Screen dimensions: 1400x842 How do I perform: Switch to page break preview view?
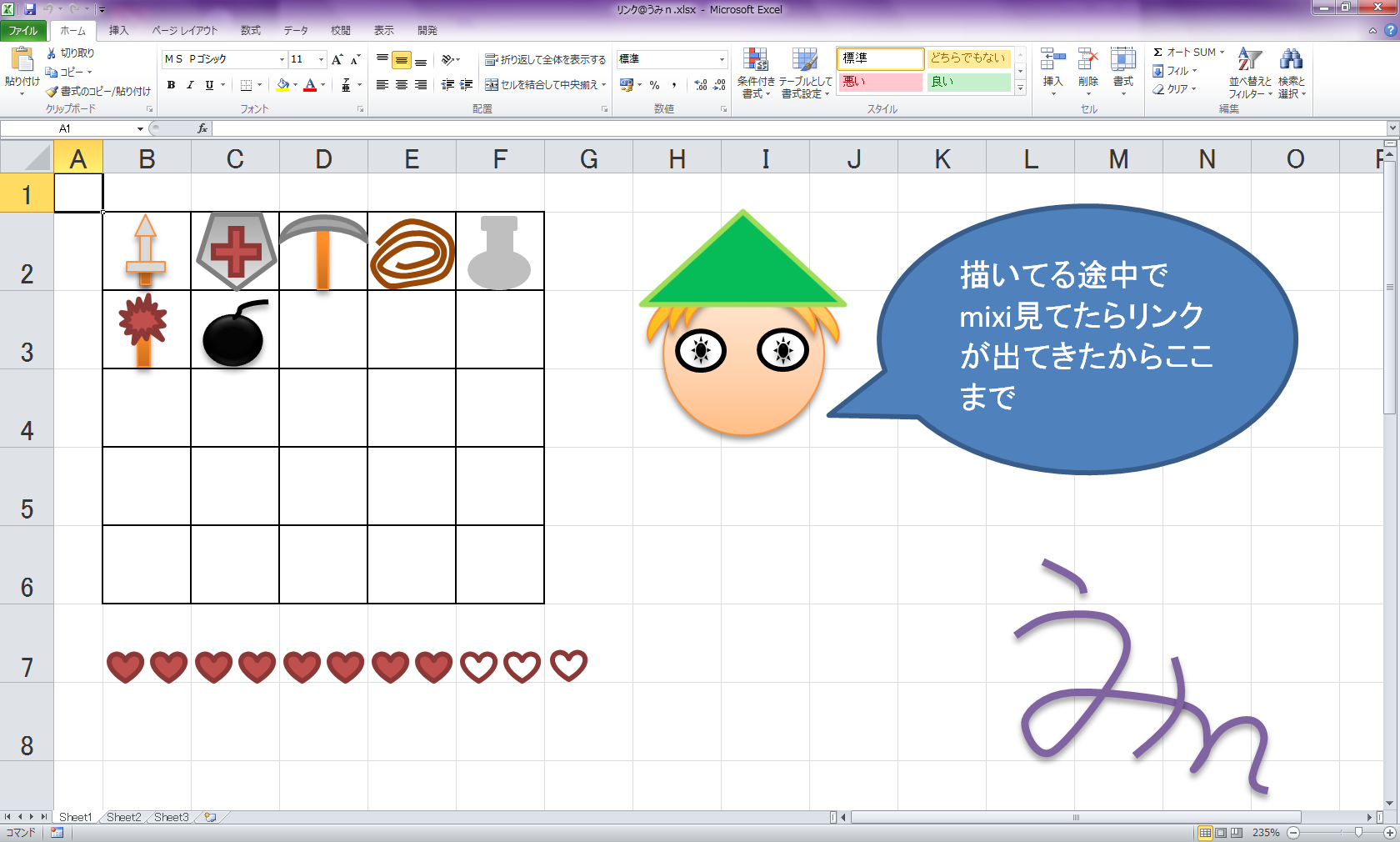click(x=1237, y=832)
